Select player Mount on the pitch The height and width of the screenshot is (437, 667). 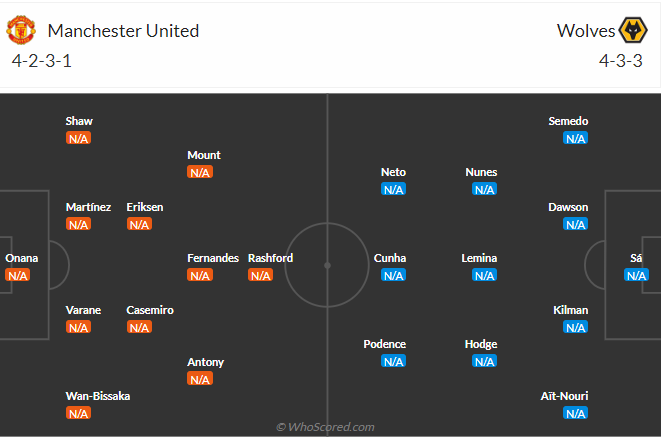(204, 155)
